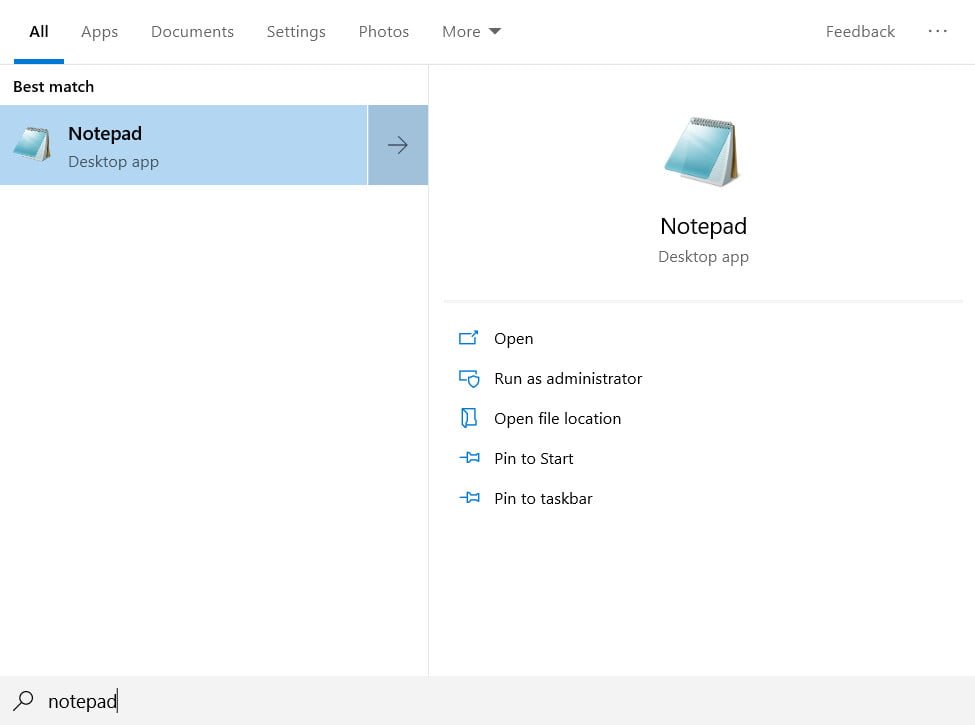Viewport: 975px width, 725px height.
Task: Choose Open file location
Action: 557,418
